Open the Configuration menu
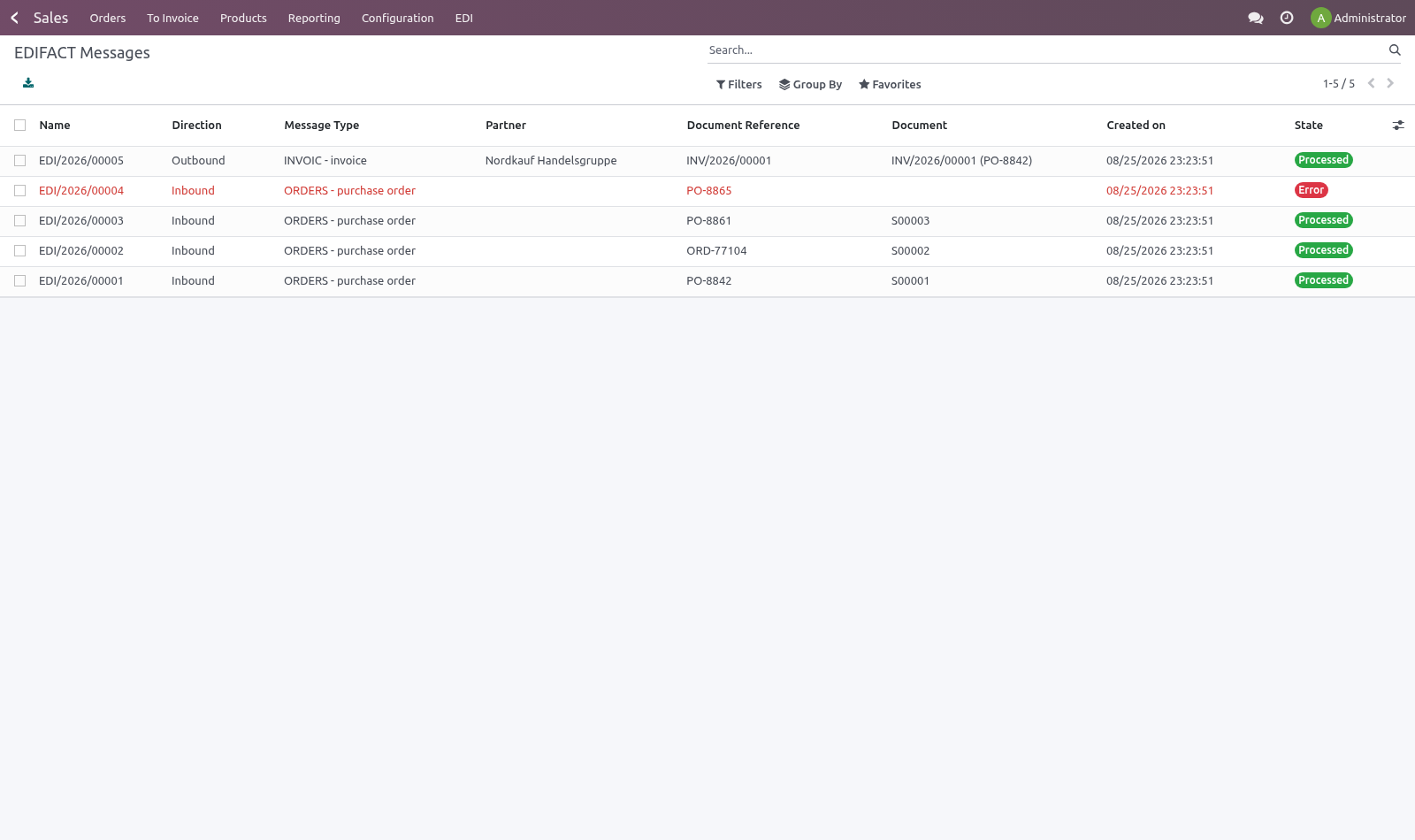This screenshot has height=840, width=1415. 398,18
